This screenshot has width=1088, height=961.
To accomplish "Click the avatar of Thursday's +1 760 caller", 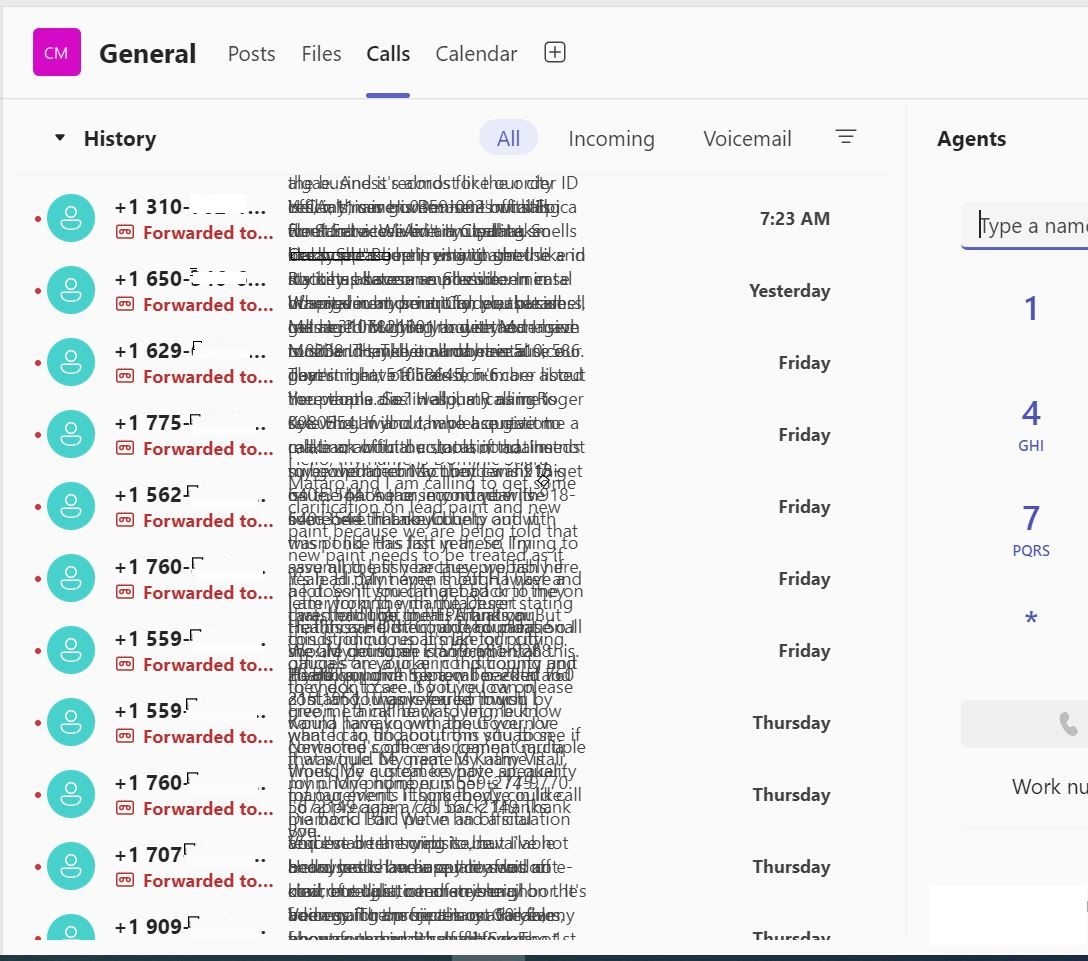I will [71, 794].
